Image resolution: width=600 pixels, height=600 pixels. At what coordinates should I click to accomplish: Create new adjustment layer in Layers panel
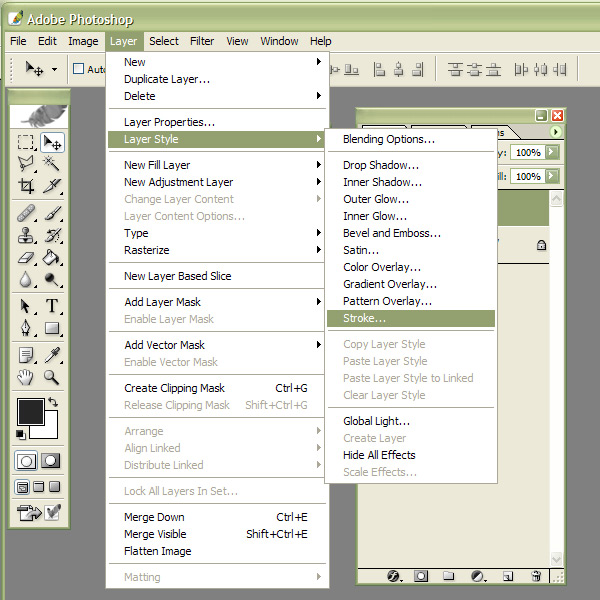[x=478, y=576]
